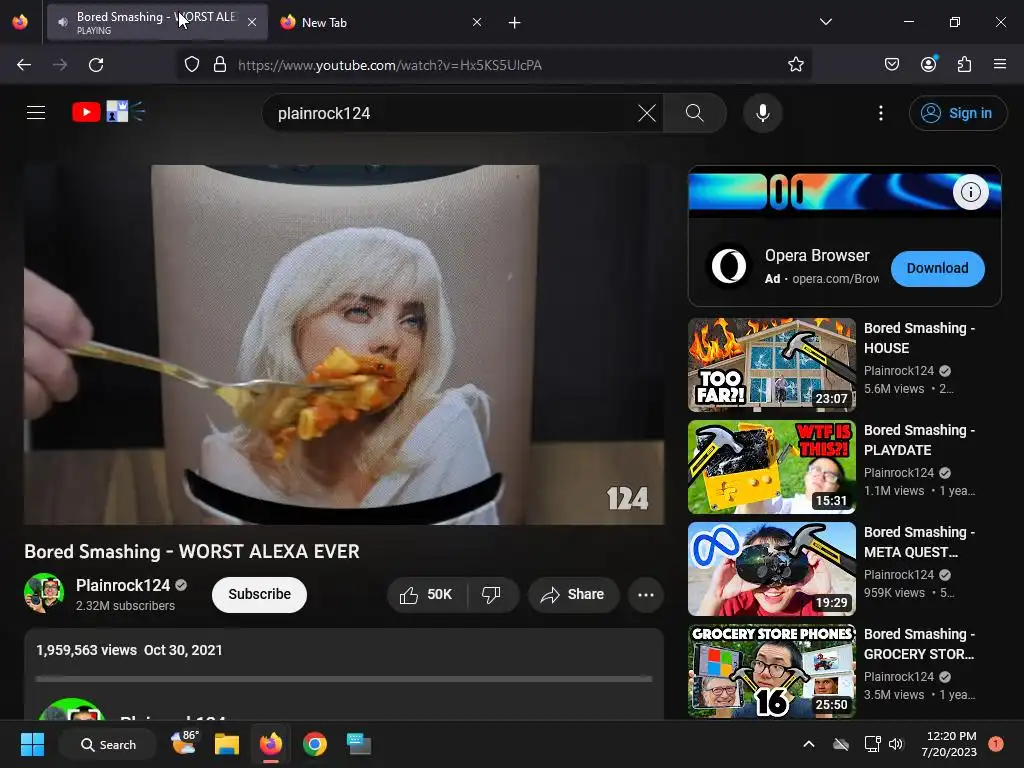Like the video with 50K likes
1024x768 pixels.
click(428, 595)
